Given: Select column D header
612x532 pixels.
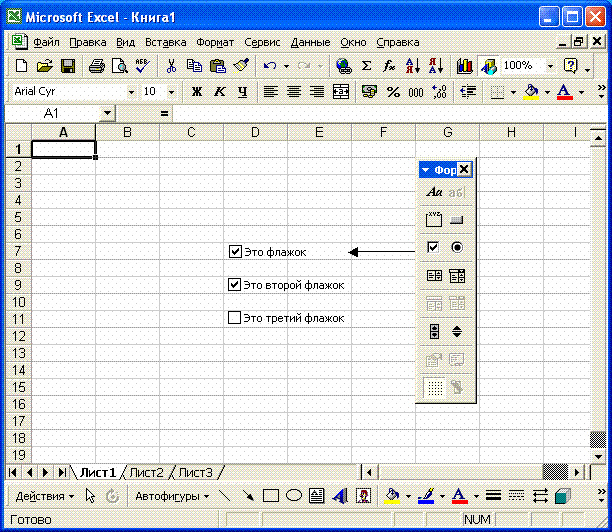Looking at the screenshot, I should click(255, 132).
